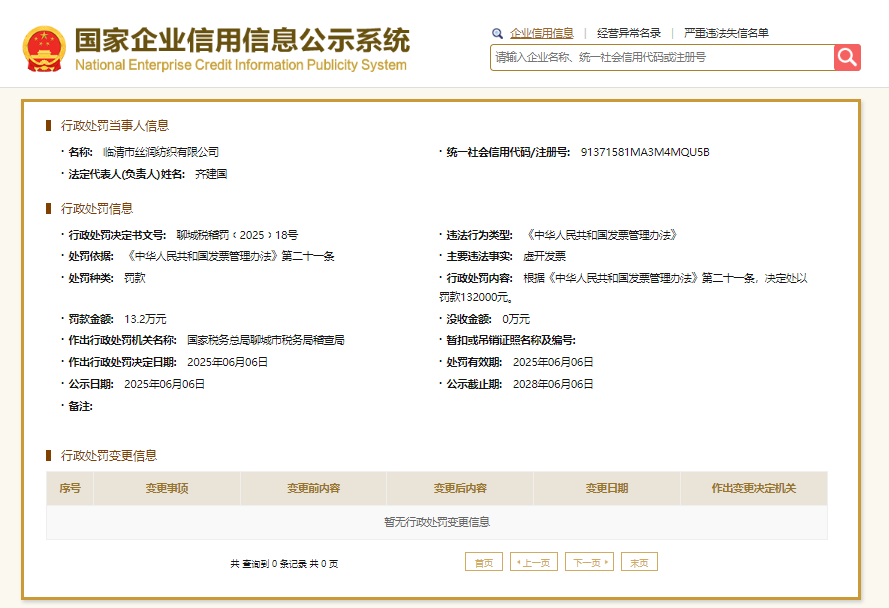Viewport: 889px width, 608px height.
Task: Click the 国家企业信用信息公示系统 site title
Action: 242,41
